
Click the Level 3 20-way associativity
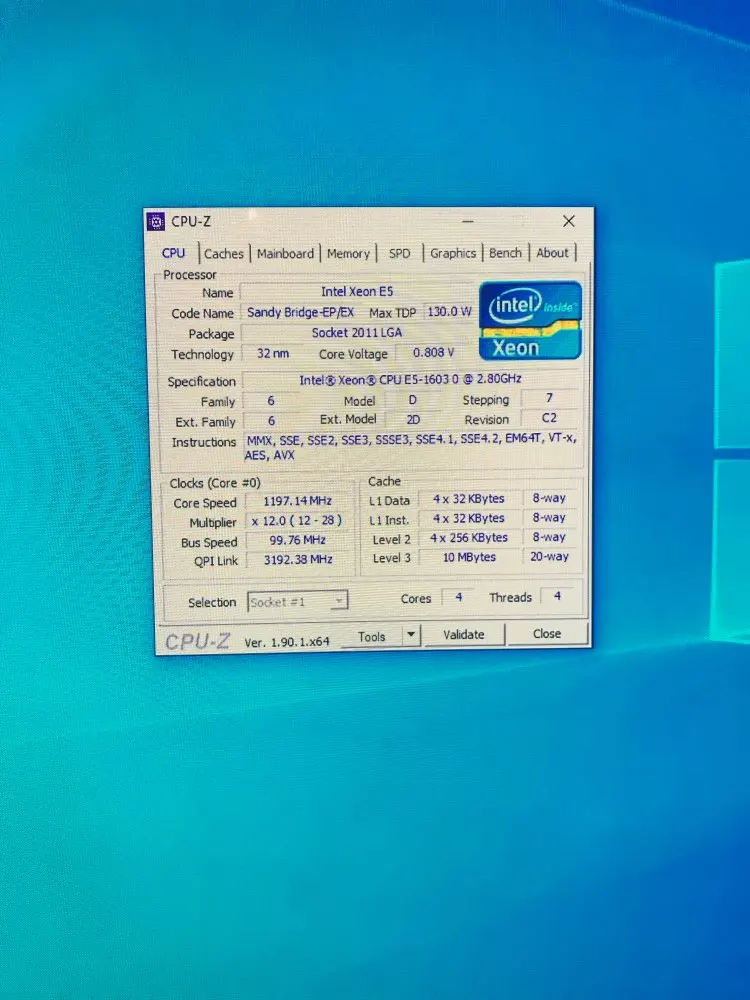[549, 557]
